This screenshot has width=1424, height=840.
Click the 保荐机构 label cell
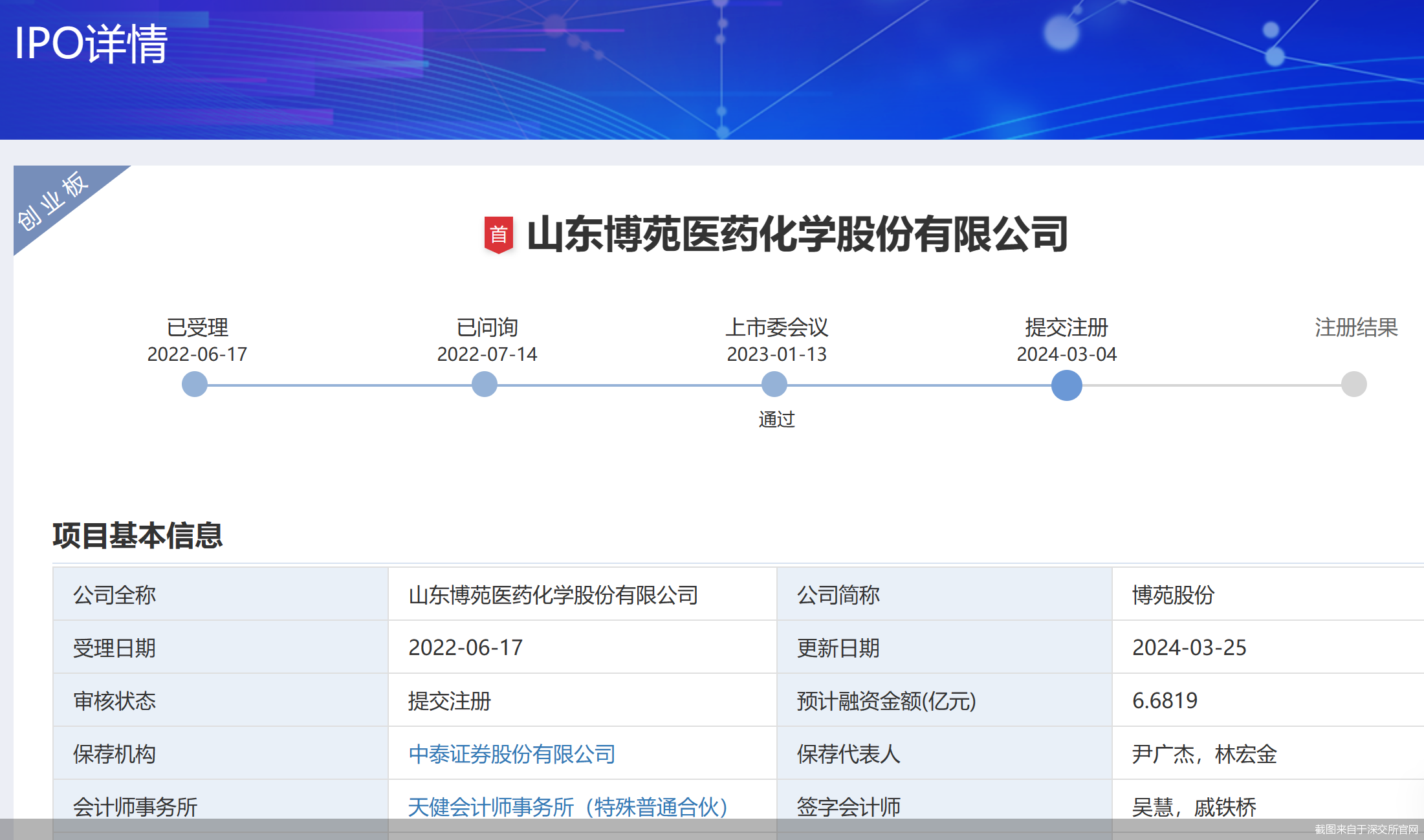221,753
